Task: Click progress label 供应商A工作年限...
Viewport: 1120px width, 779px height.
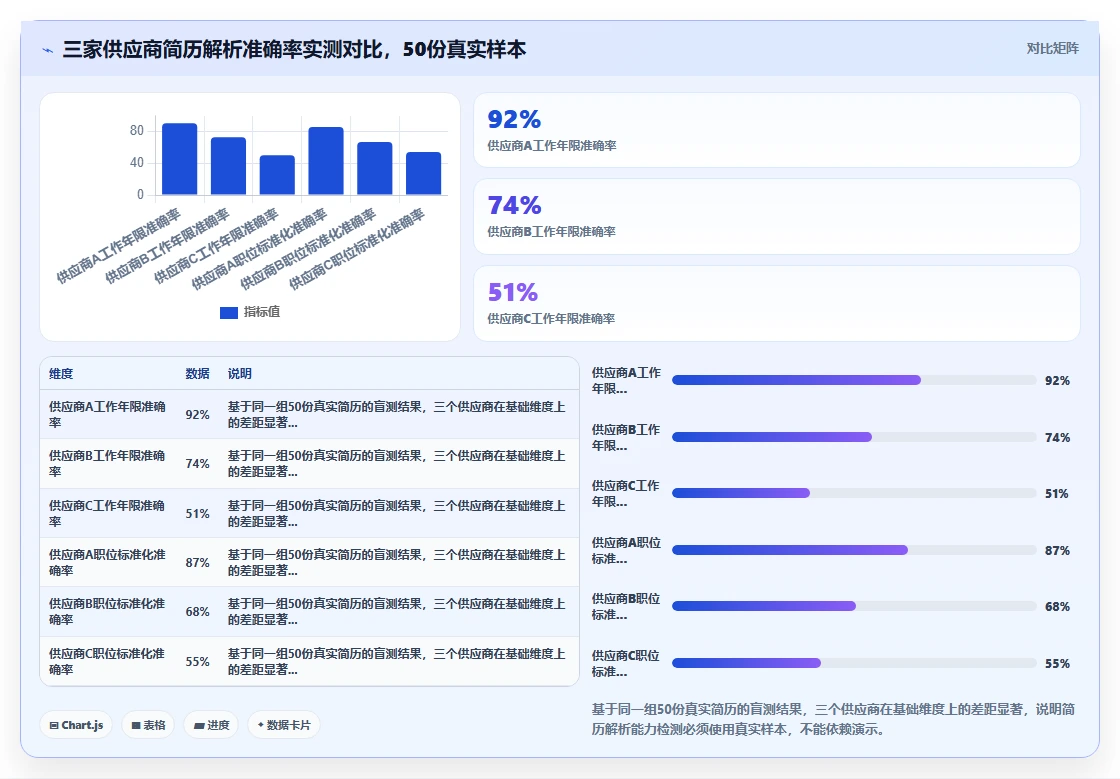Action: tap(626, 381)
